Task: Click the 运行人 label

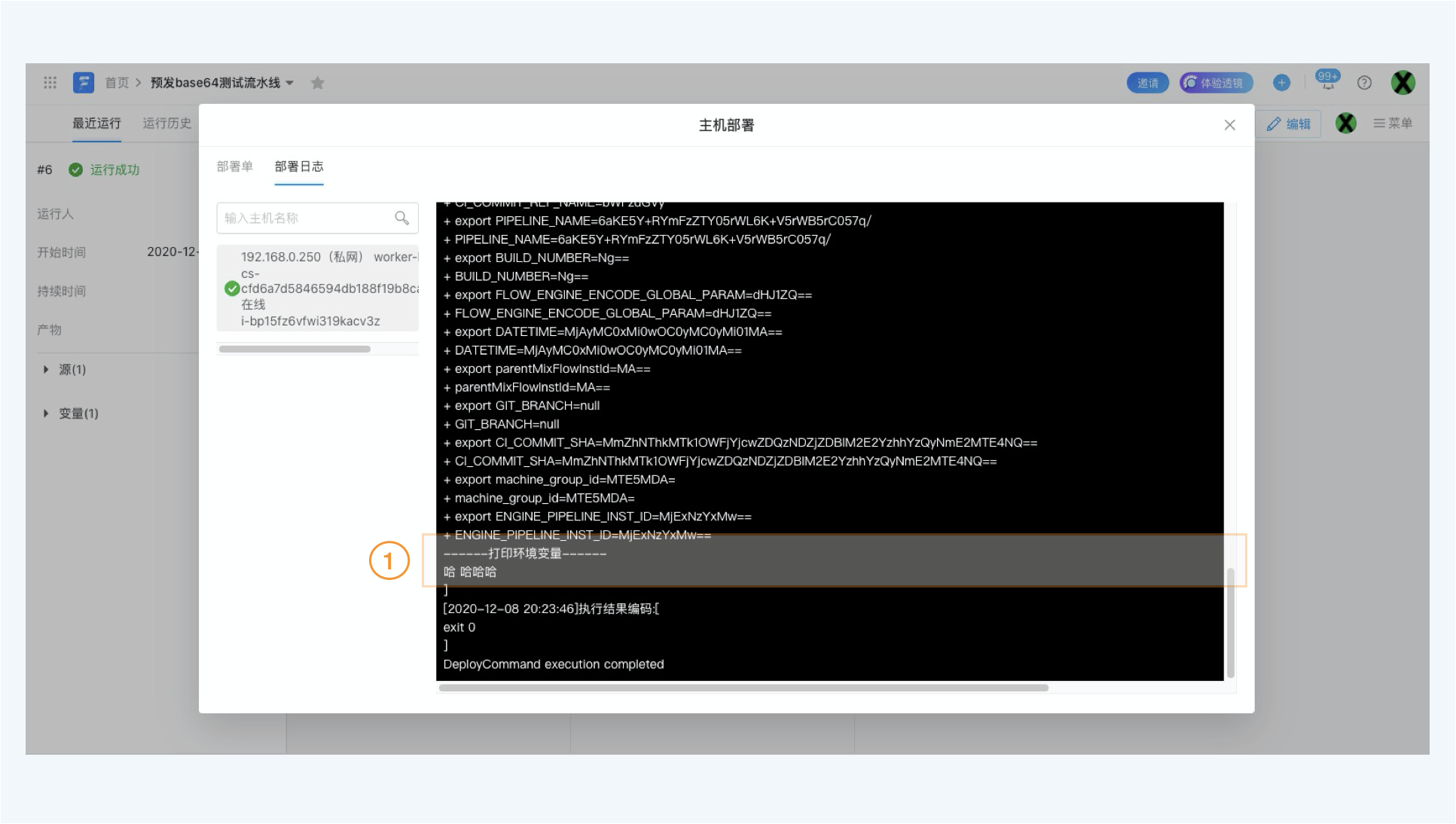Action: (55, 214)
